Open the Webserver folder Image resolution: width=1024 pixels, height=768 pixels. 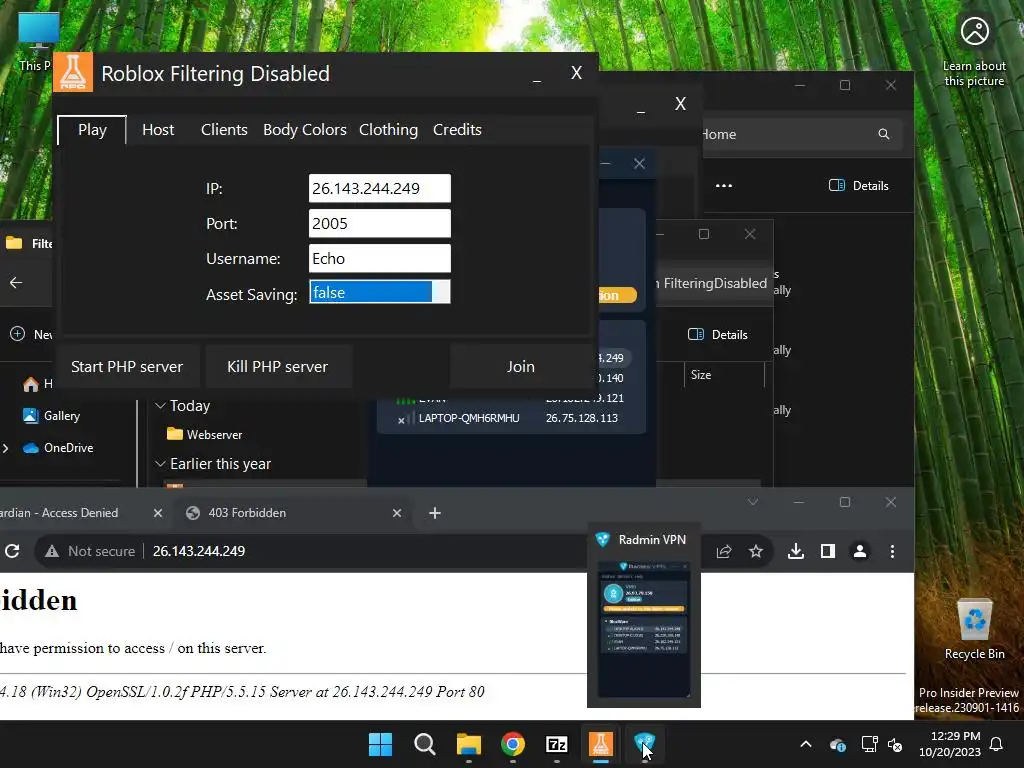pyautogui.click(x=204, y=434)
